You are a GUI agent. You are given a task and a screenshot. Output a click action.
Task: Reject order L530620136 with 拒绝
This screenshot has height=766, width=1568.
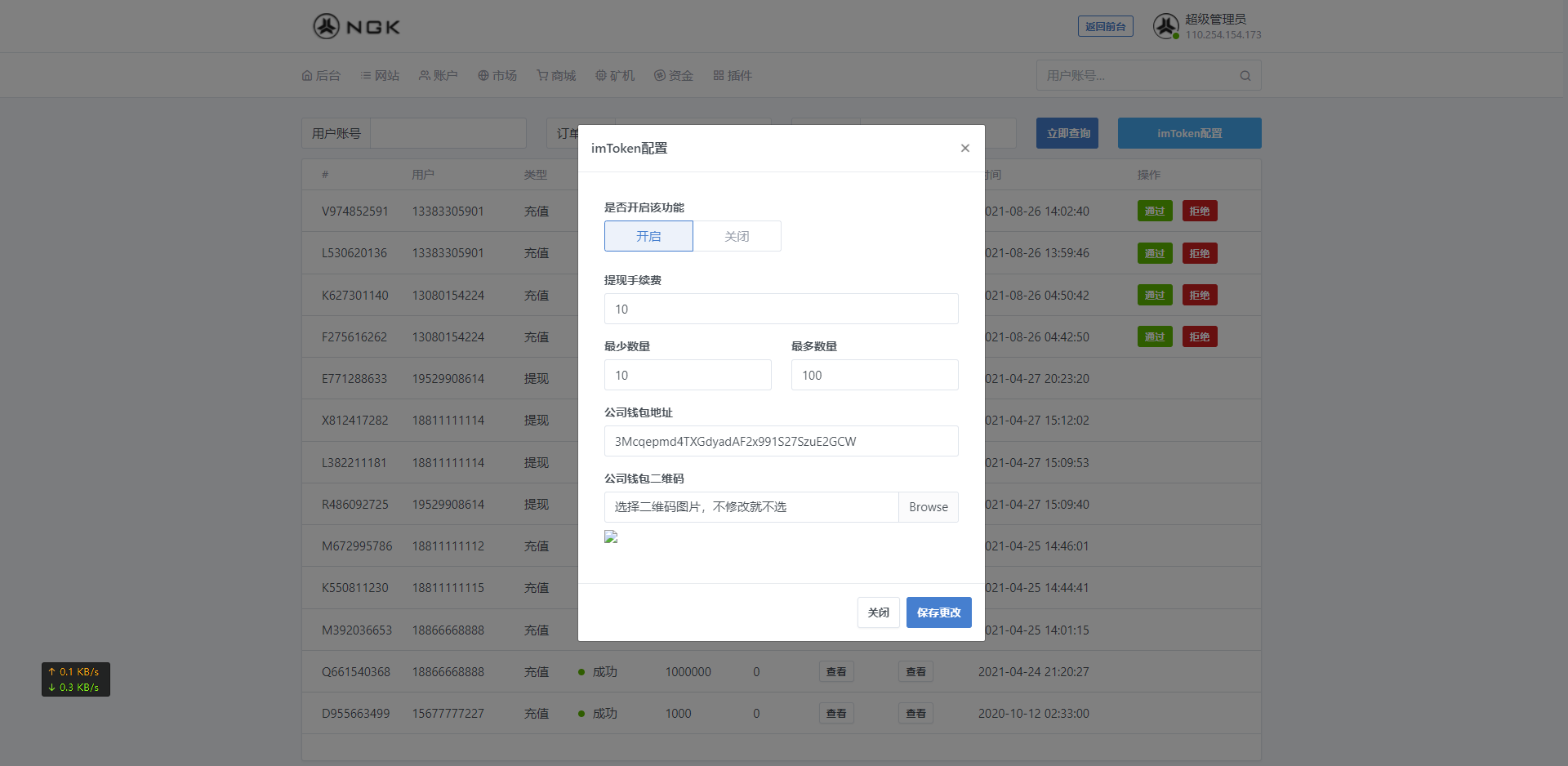pos(1200,253)
